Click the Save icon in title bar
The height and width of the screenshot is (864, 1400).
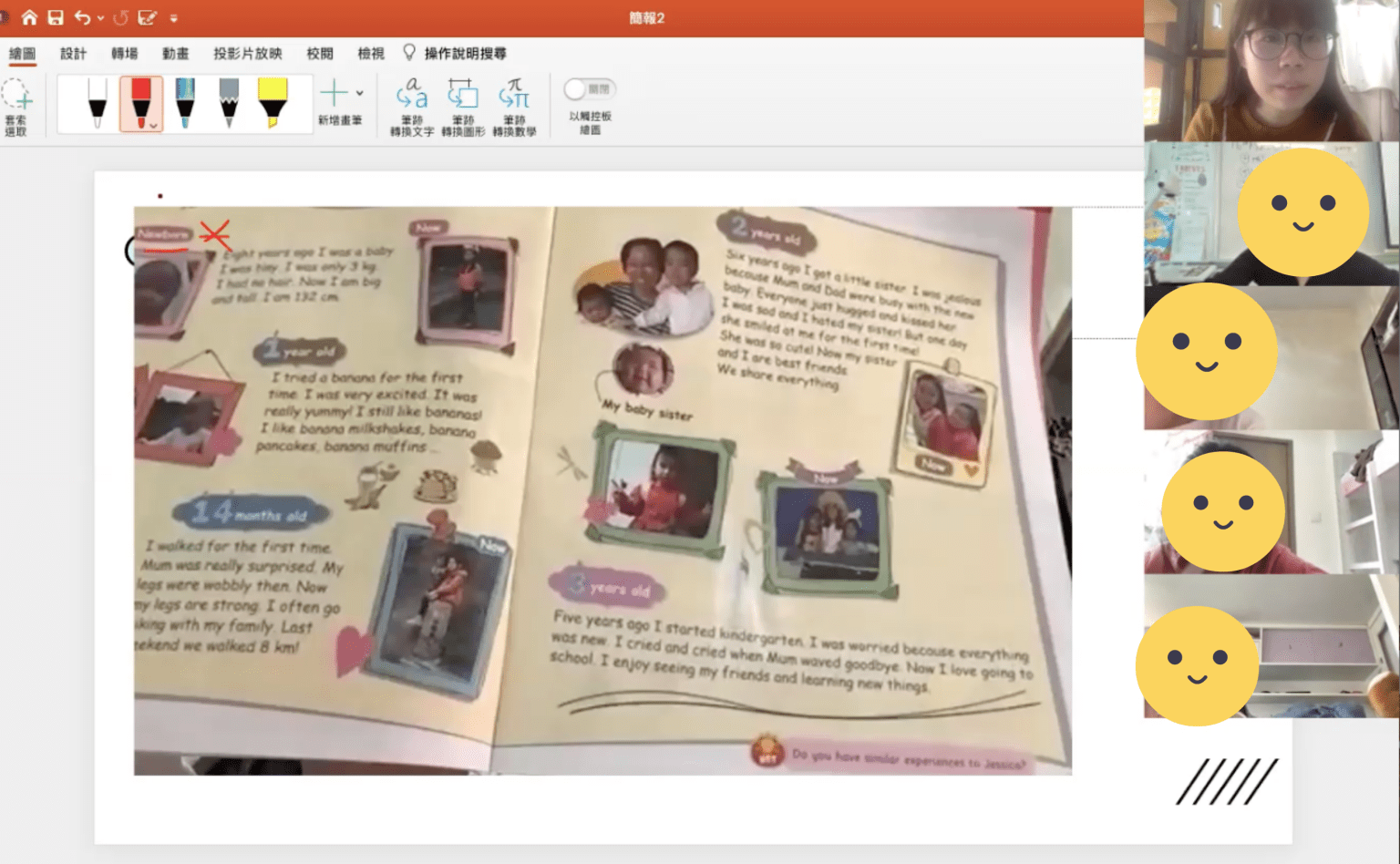pyautogui.click(x=56, y=17)
